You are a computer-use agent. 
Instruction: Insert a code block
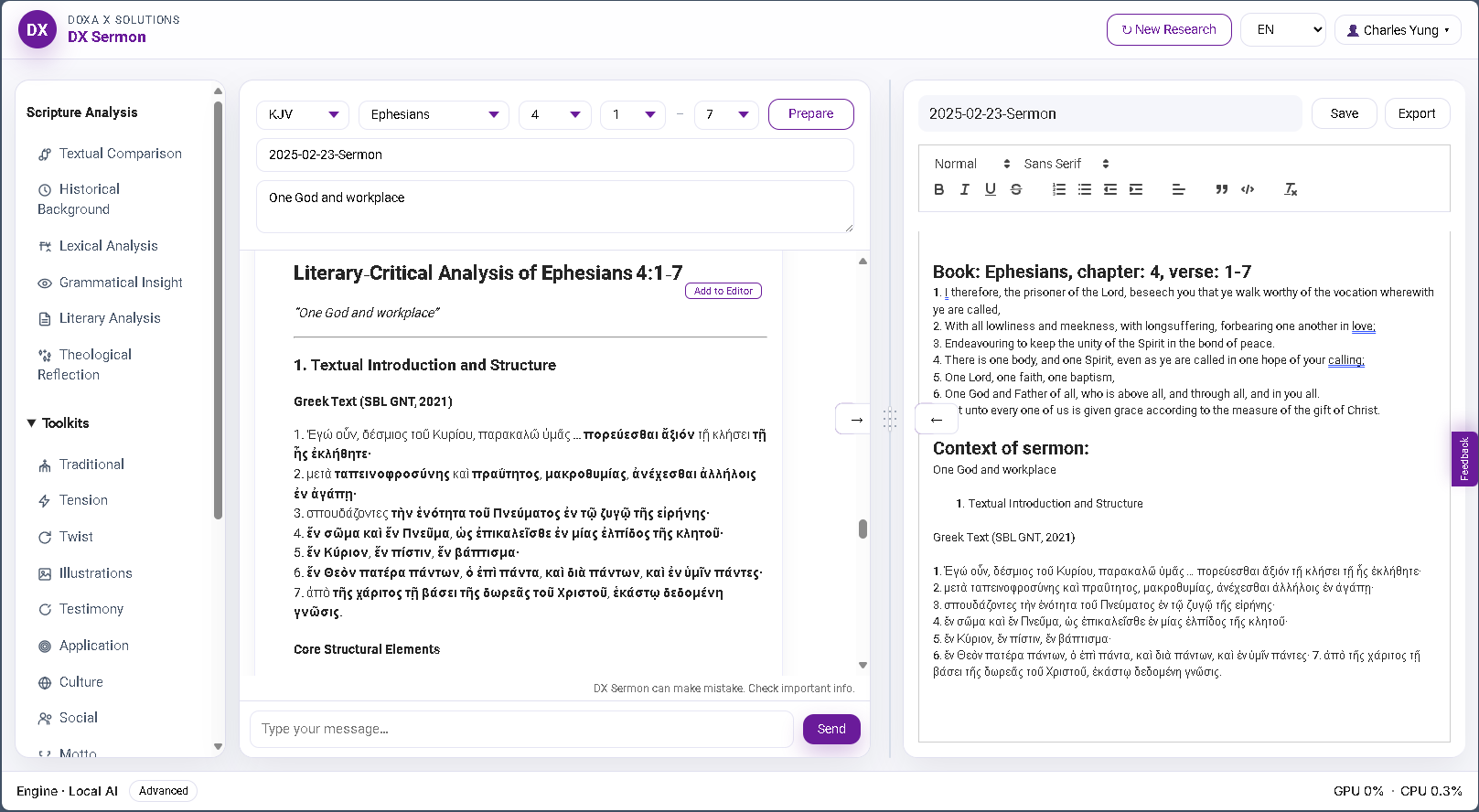coord(1247,189)
